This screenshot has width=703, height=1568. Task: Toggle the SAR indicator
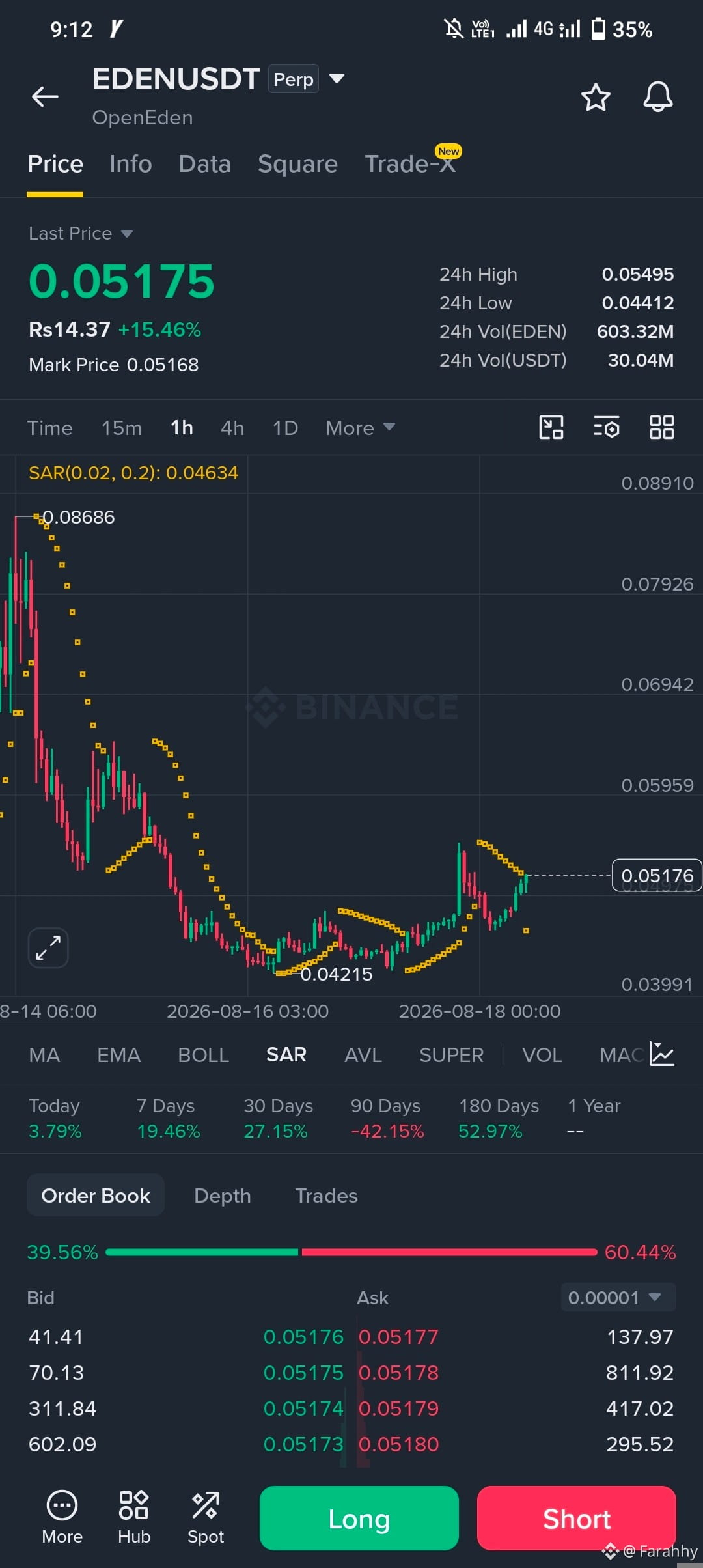point(286,1055)
